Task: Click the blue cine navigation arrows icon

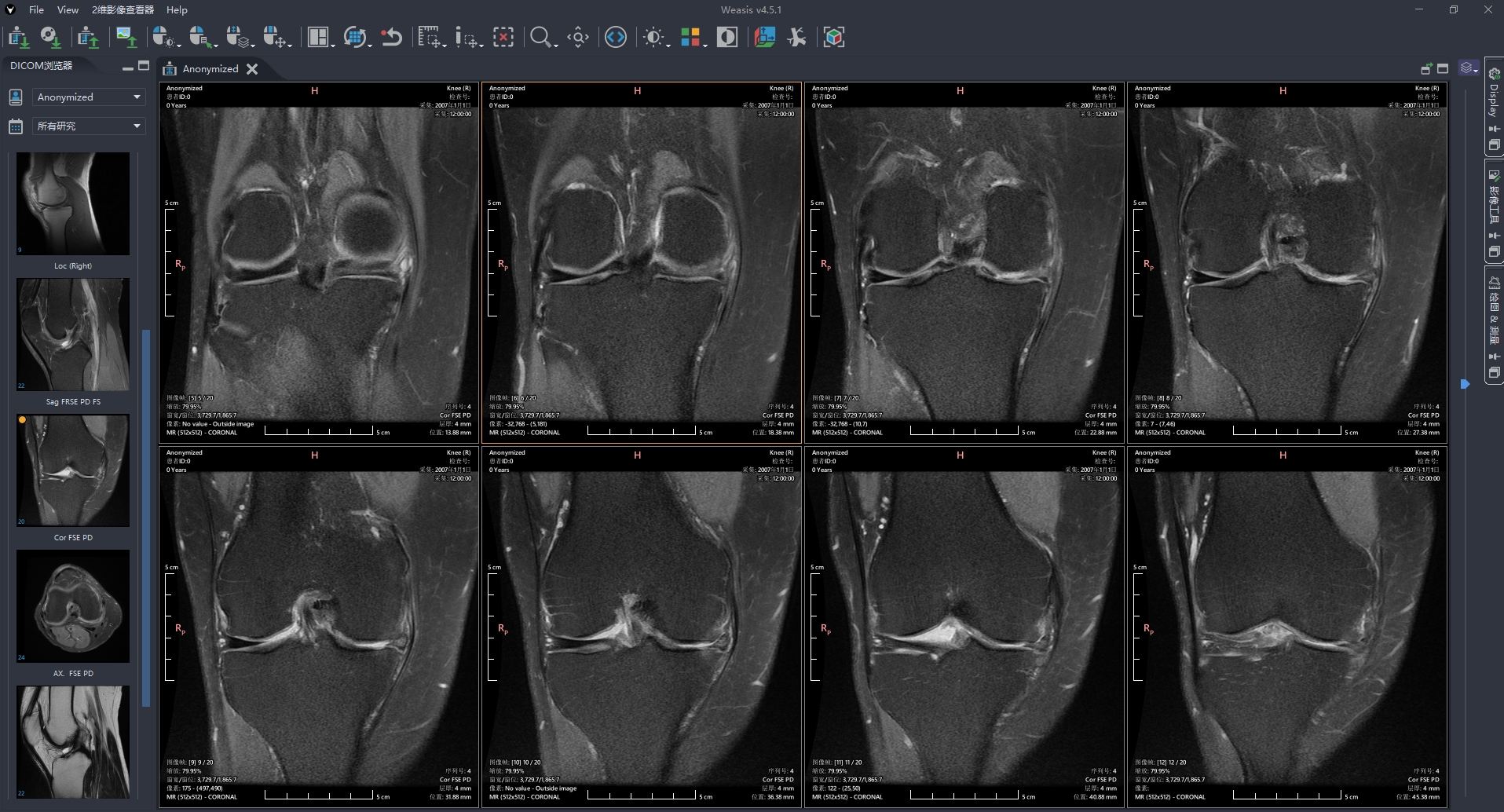Action: point(616,37)
